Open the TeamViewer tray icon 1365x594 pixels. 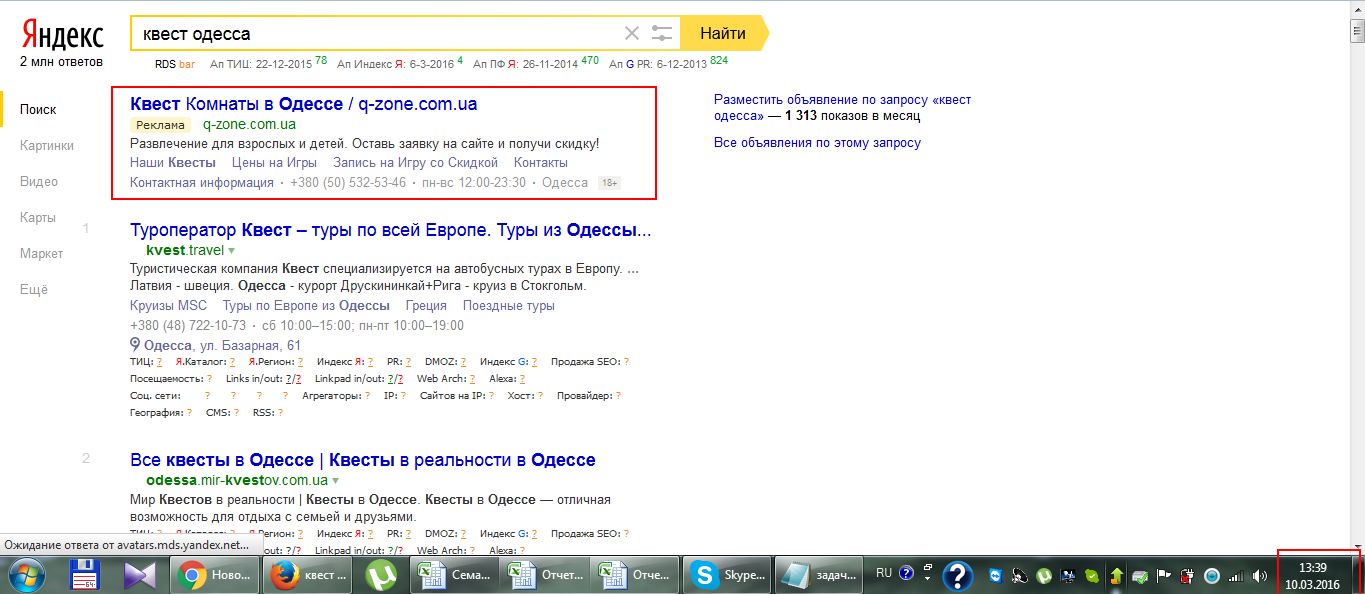pos(995,576)
